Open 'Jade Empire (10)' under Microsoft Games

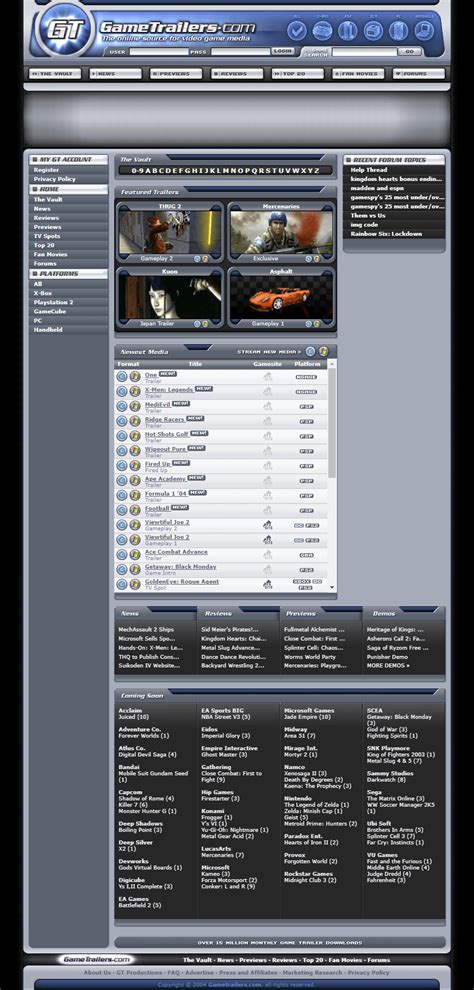(x=307, y=717)
